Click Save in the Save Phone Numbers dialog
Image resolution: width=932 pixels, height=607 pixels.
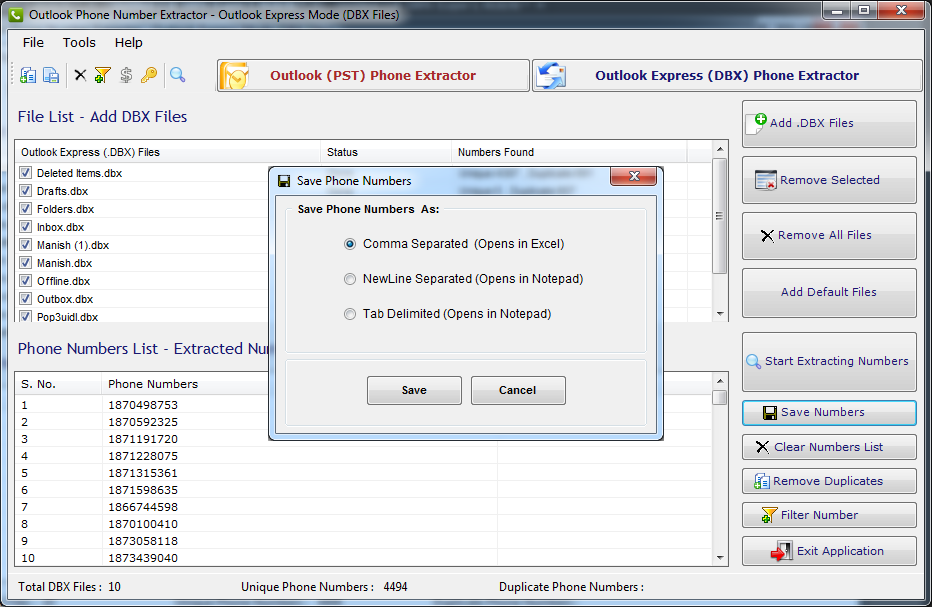tap(414, 391)
